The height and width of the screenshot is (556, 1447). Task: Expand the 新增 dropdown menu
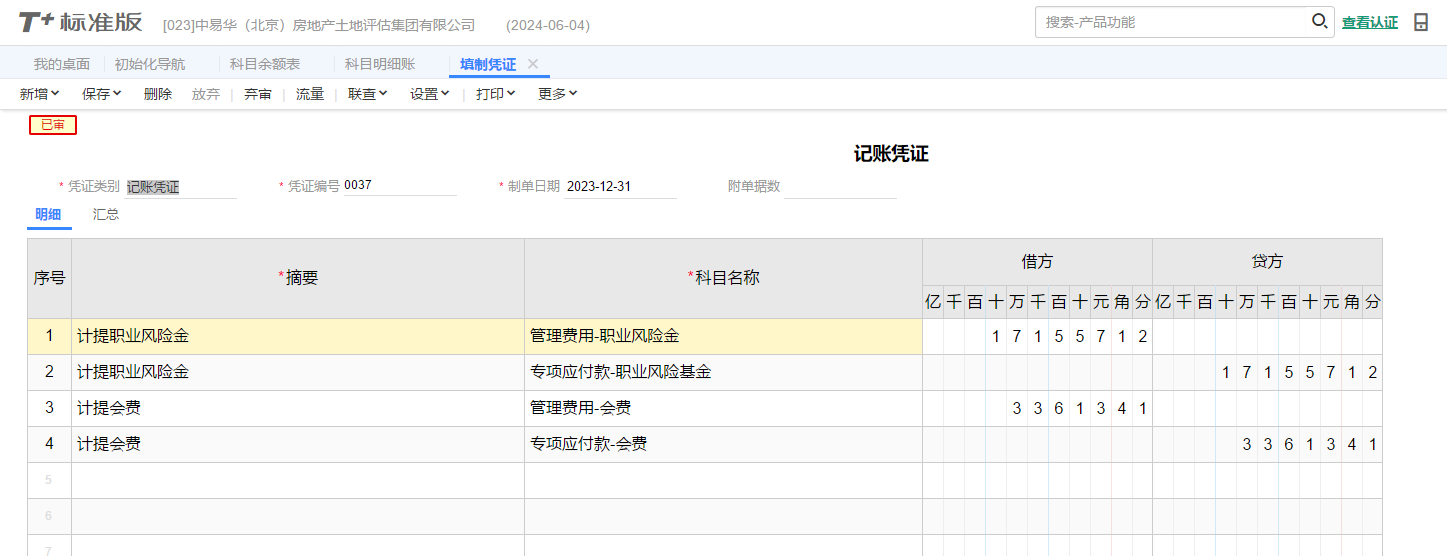[40, 94]
